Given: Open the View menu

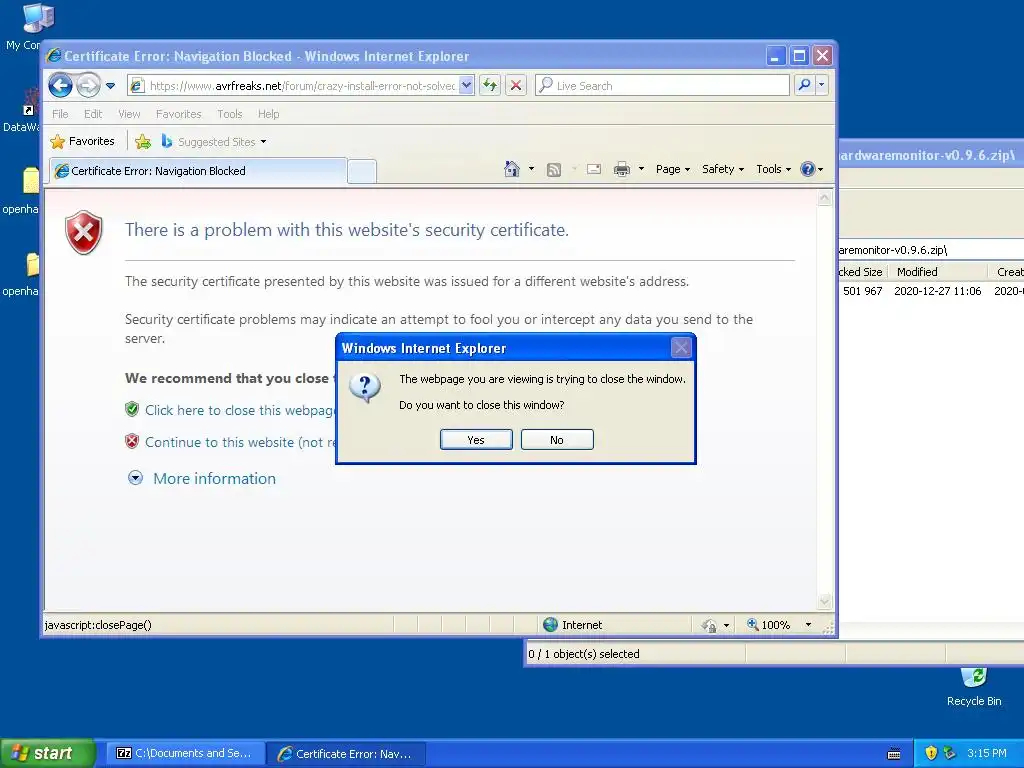Looking at the screenshot, I should [129, 114].
